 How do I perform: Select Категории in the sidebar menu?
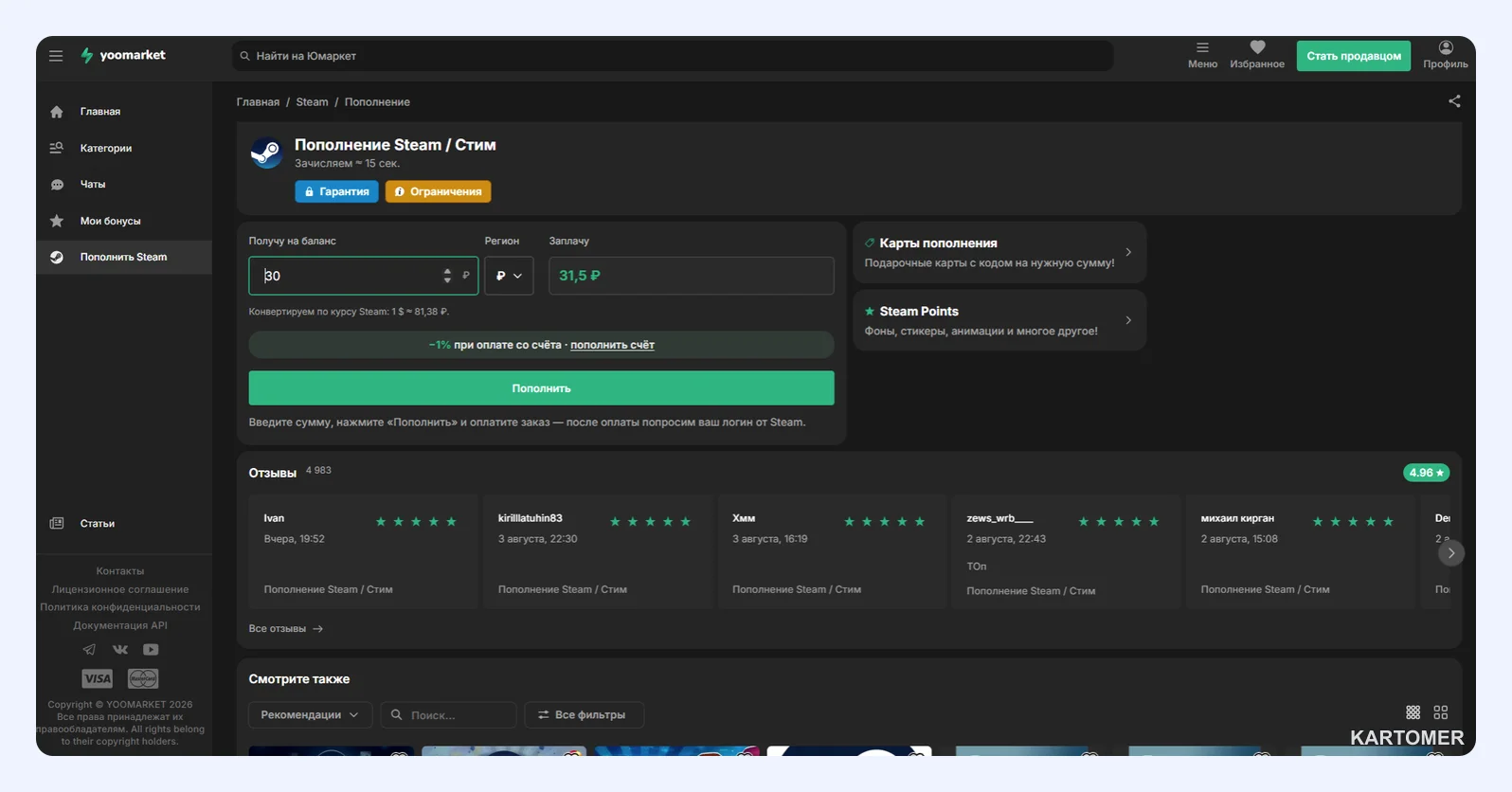click(x=124, y=148)
